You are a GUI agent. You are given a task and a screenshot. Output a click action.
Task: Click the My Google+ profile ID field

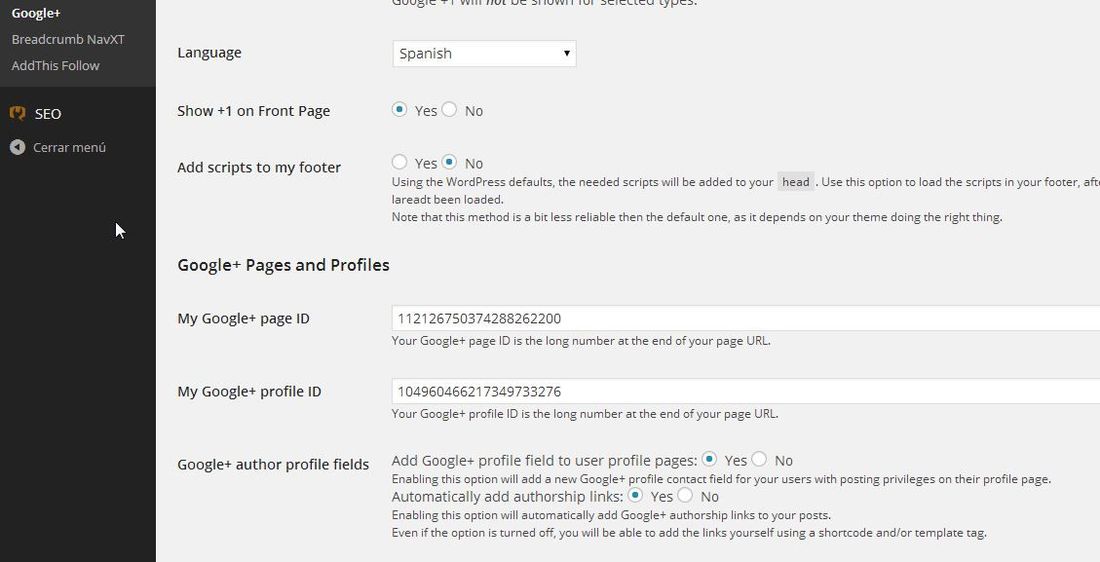click(x=746, y=392)
